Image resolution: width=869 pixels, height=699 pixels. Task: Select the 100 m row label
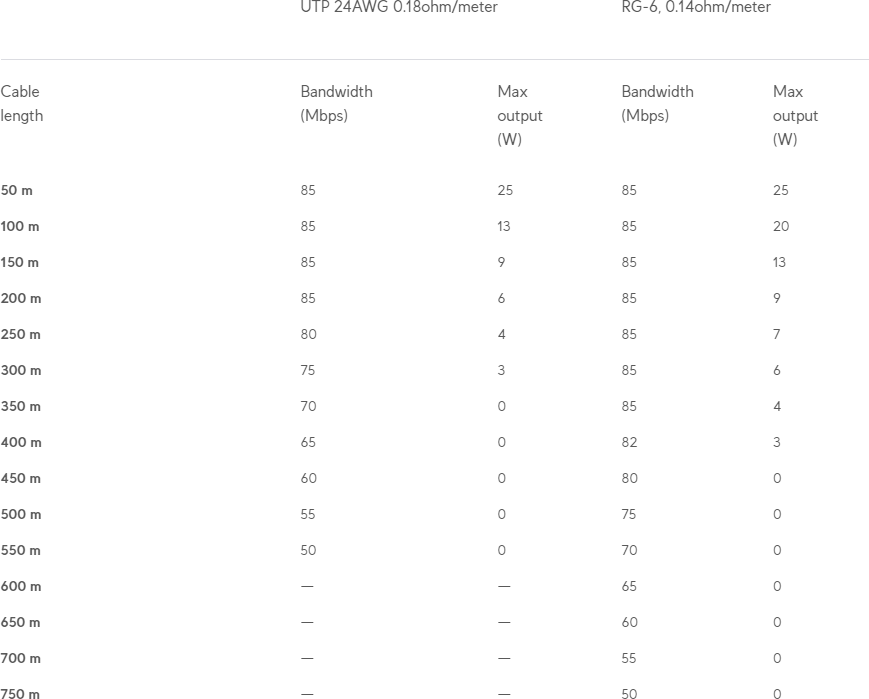pyautogui.click(x=19, y=226)
